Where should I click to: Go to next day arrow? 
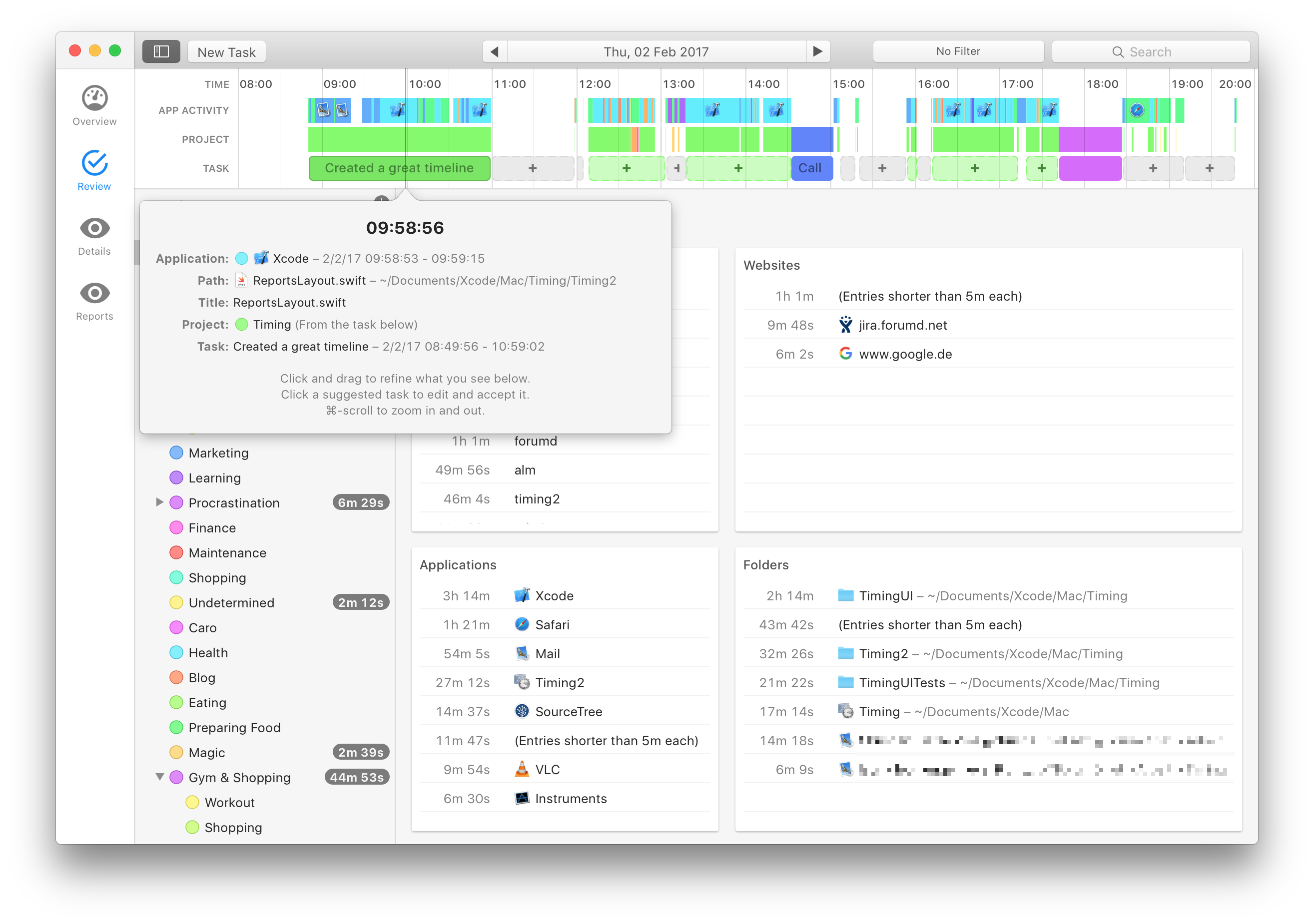(x=818, y=51)
